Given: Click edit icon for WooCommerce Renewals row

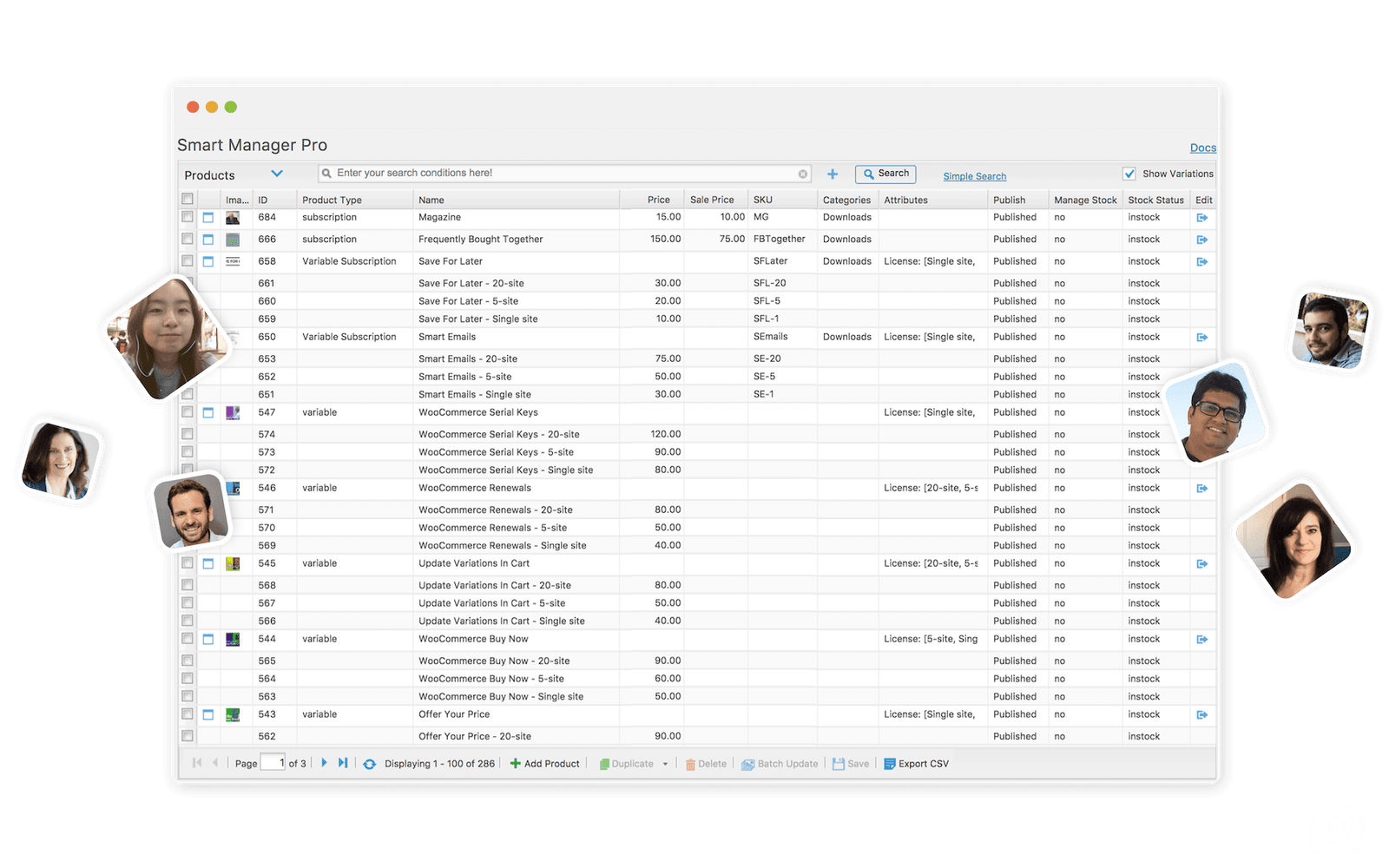Looking at the screenshot, I should pos(1201,489).
